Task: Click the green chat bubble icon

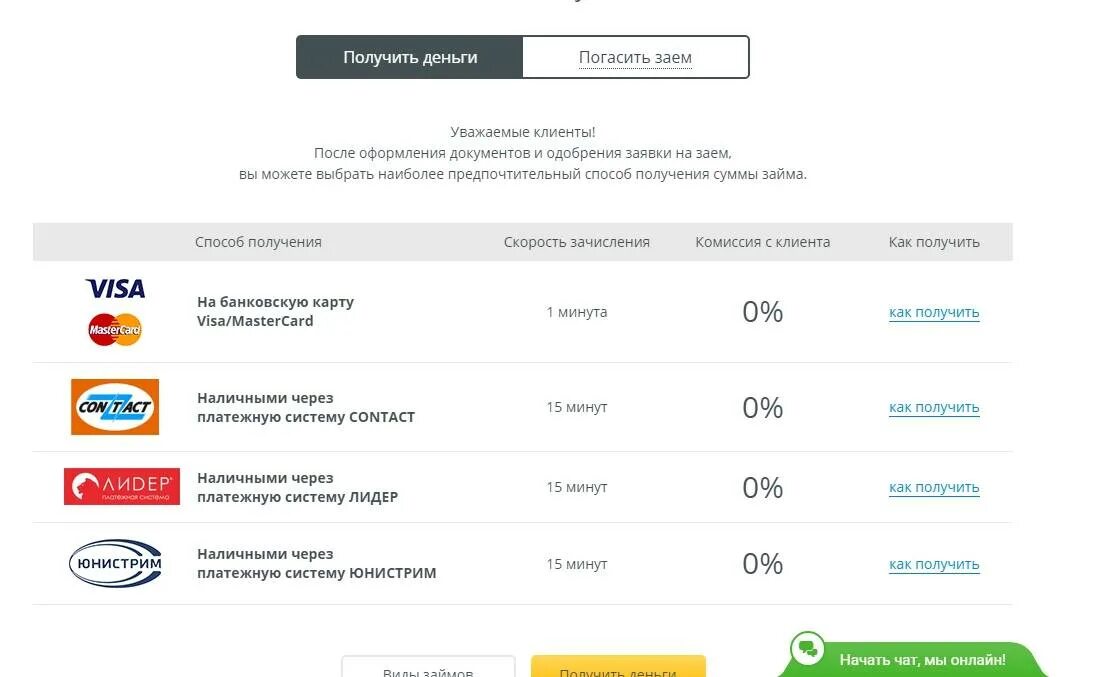Action: pyautogui.click(x=807, y=650)
